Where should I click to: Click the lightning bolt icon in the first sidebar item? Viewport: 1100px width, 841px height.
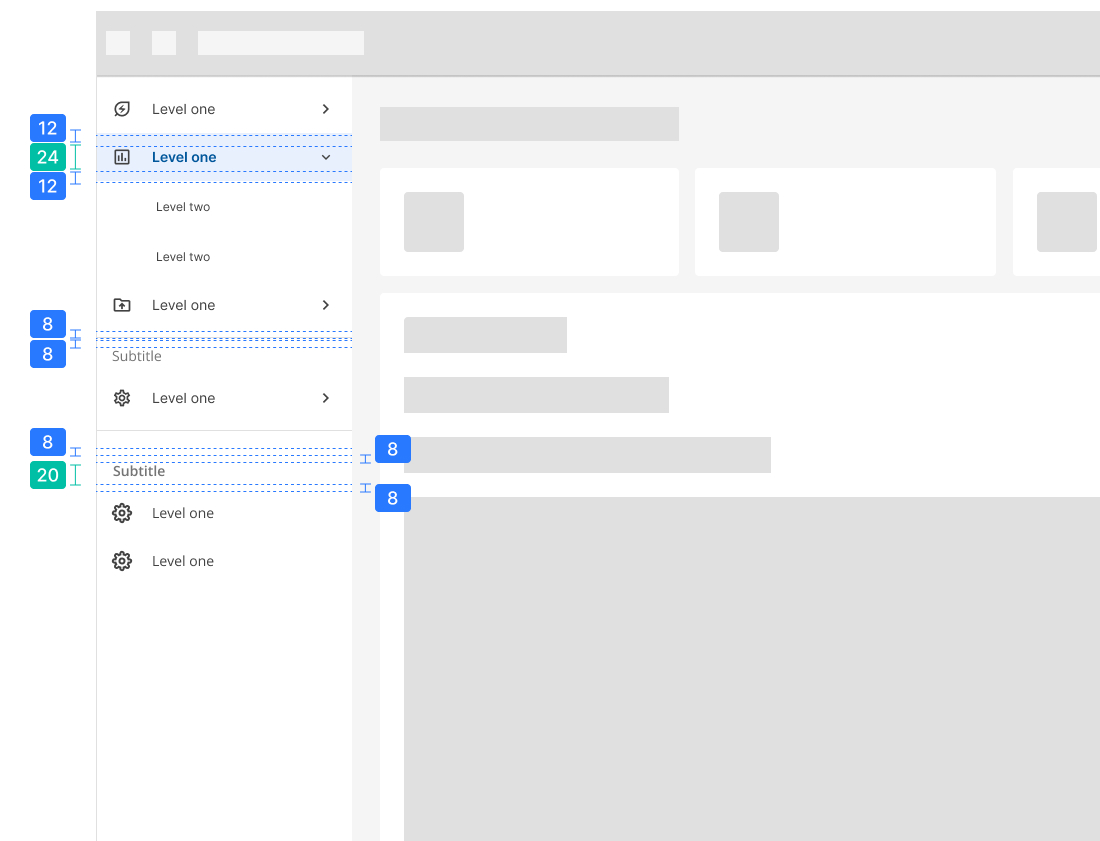point(122,109)
